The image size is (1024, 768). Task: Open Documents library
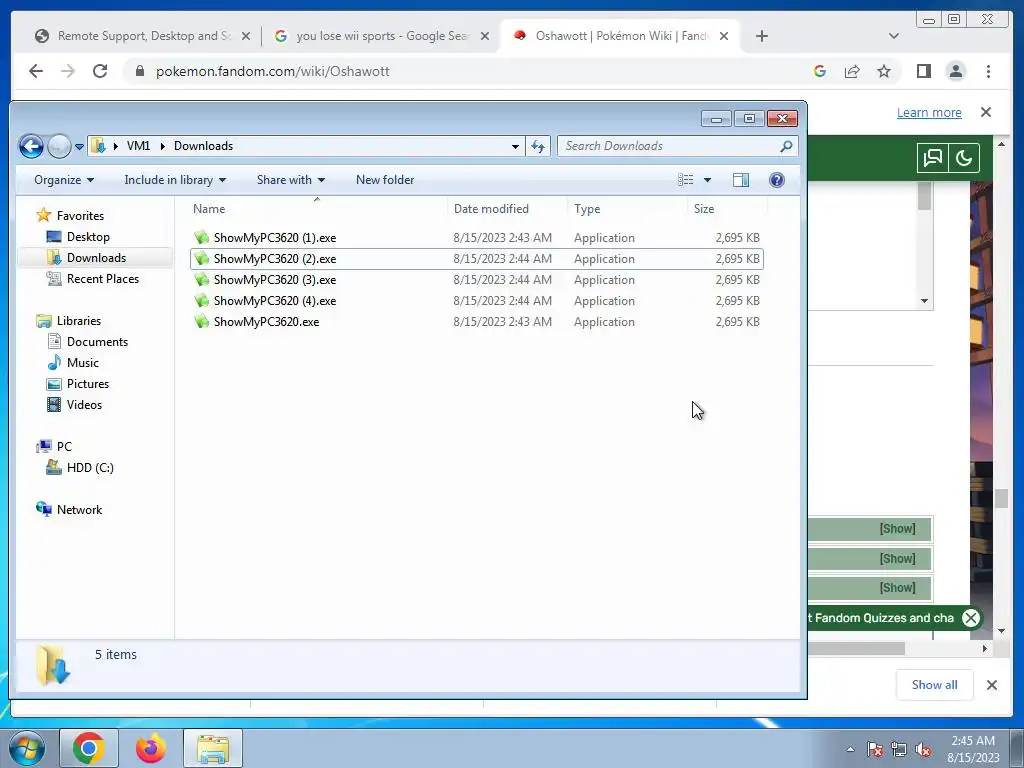pyautogui.click(x=97, y=342)
